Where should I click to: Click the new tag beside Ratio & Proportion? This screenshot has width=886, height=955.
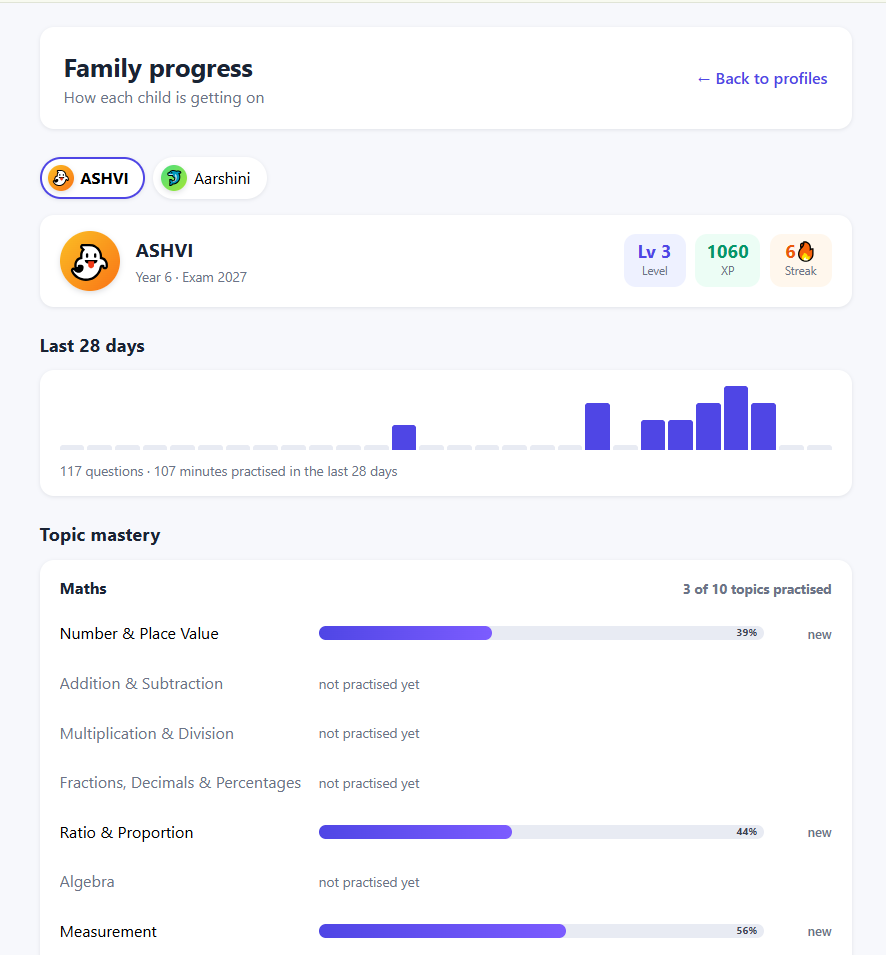point(819,833)
